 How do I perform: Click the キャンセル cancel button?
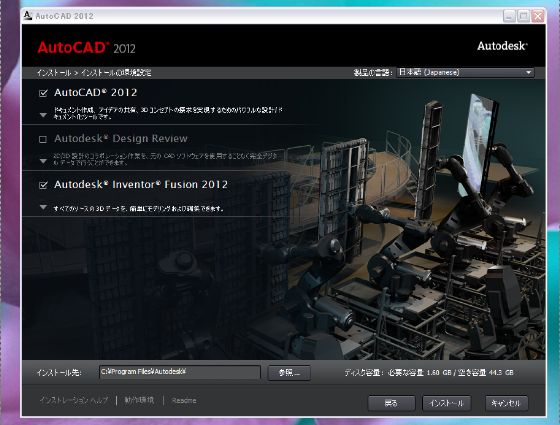click(506, 404)
